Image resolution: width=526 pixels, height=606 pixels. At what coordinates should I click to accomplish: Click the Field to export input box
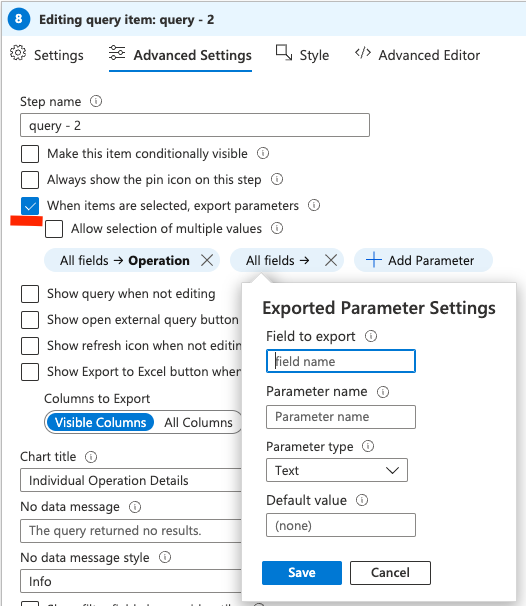pos(341,361)
